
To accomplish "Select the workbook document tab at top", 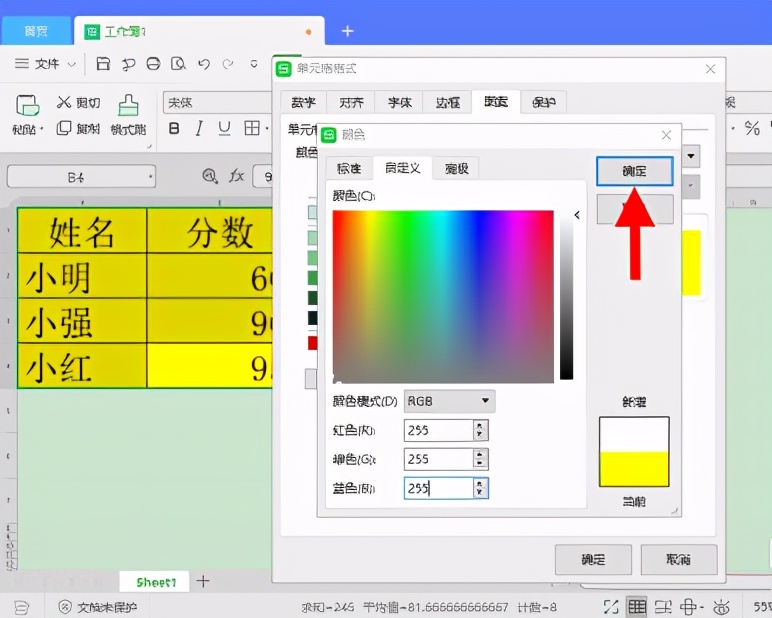I will click(199, 32).
